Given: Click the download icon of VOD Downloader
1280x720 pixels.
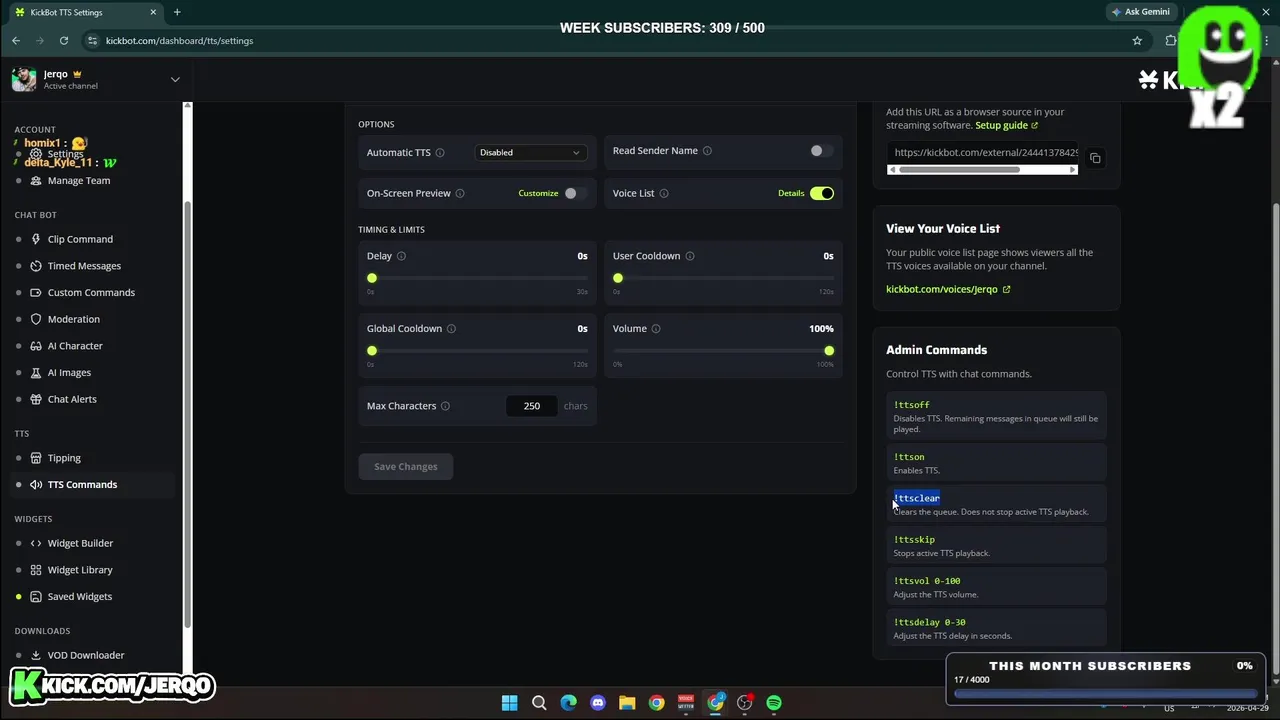Looking at the screenshot, I should pos(36,655).
